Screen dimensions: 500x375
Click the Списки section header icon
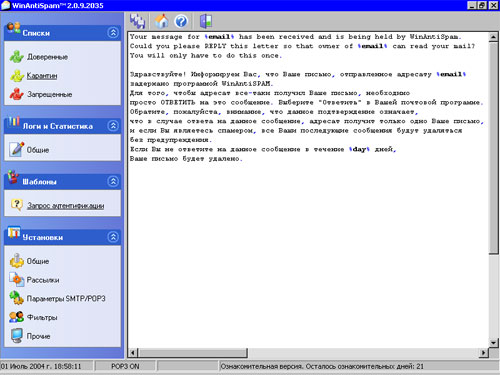pyautogui.click(x=14, y=28)
